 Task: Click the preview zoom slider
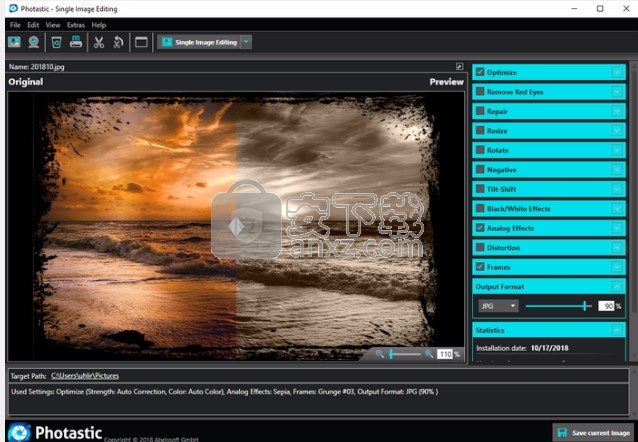pos(404,354)
